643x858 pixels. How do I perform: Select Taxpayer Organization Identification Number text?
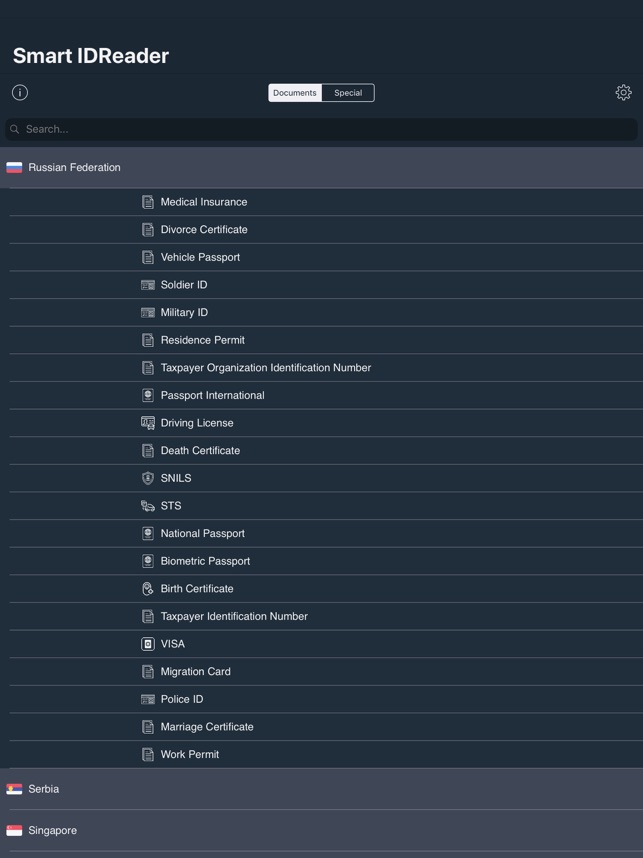tap(265, 368)
